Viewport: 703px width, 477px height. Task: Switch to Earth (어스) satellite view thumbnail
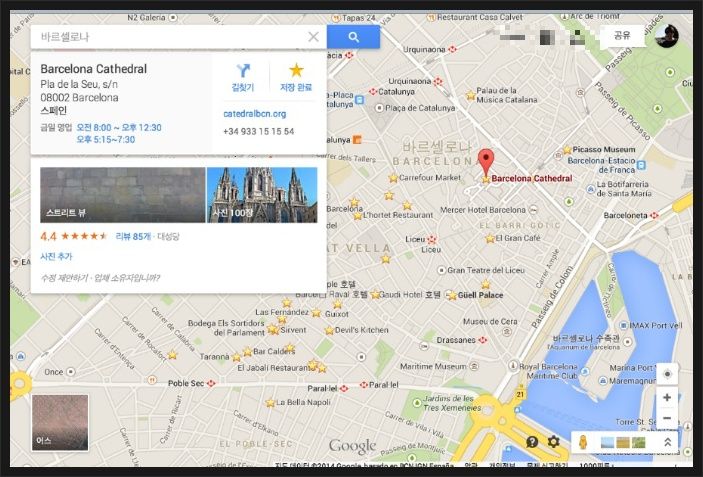coord(60,422)
